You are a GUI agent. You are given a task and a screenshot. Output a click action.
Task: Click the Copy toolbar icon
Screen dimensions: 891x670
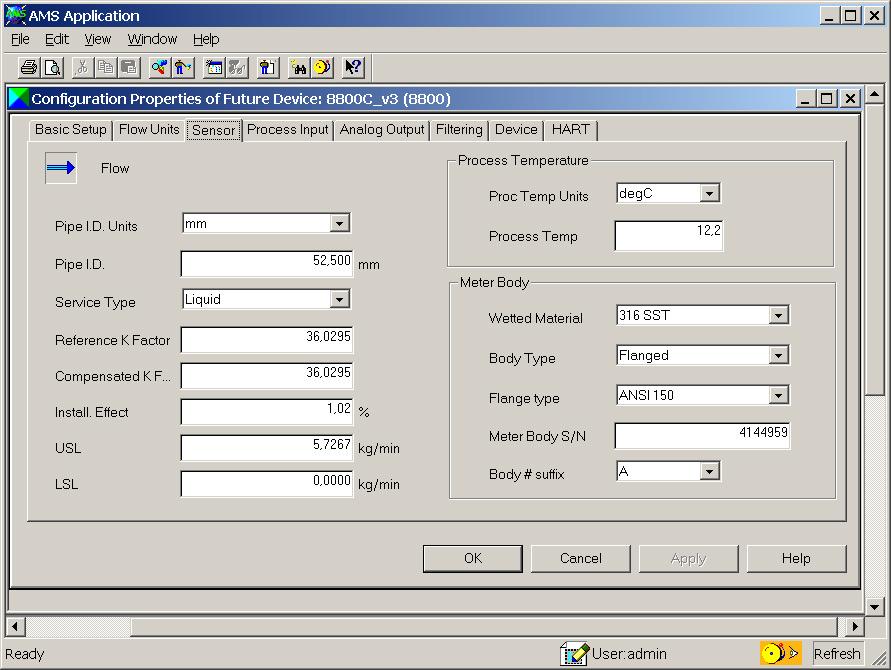tap(106, 68)
